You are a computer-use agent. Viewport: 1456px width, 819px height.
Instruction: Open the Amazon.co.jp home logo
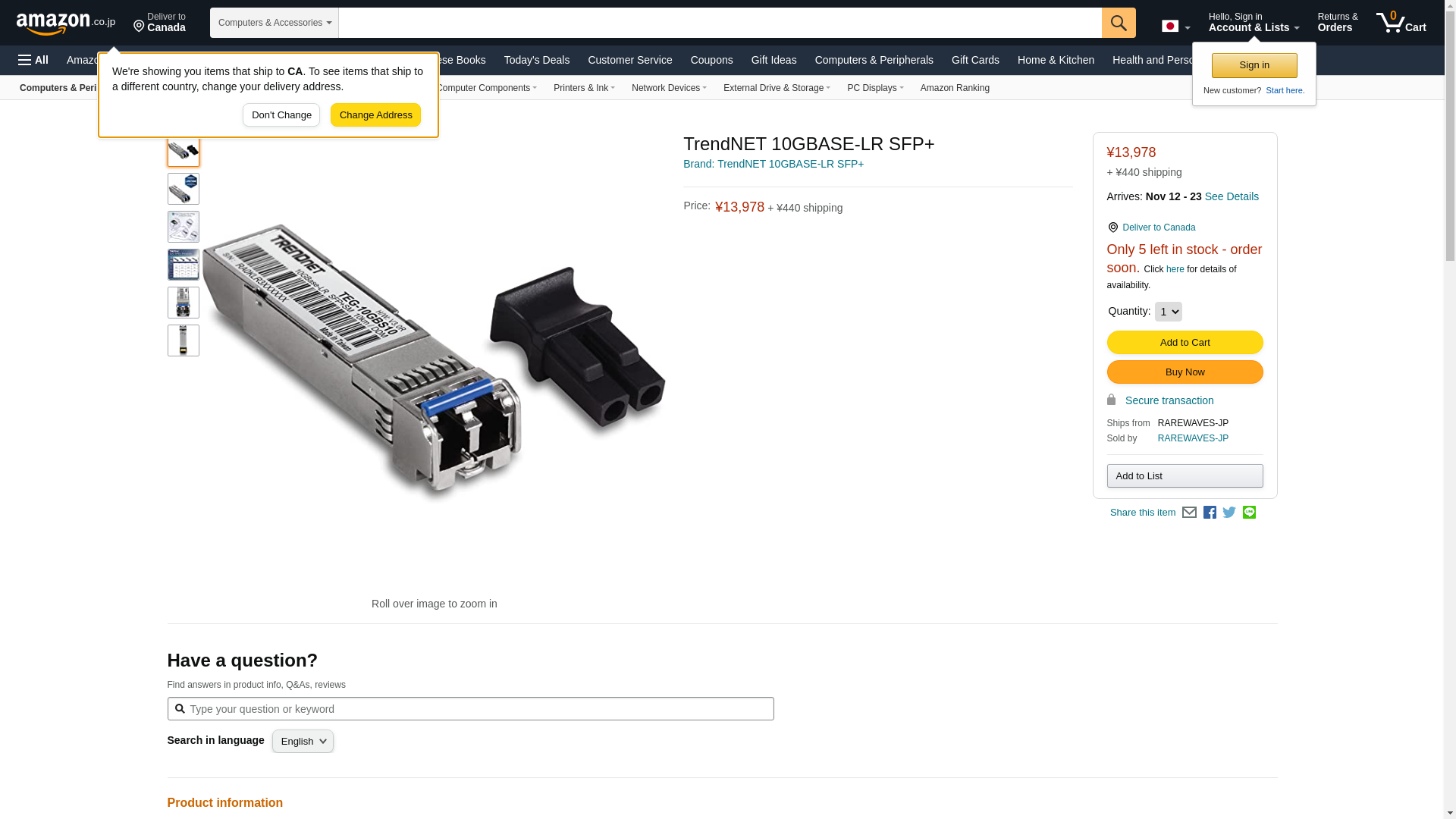click(x=66, y=23)
